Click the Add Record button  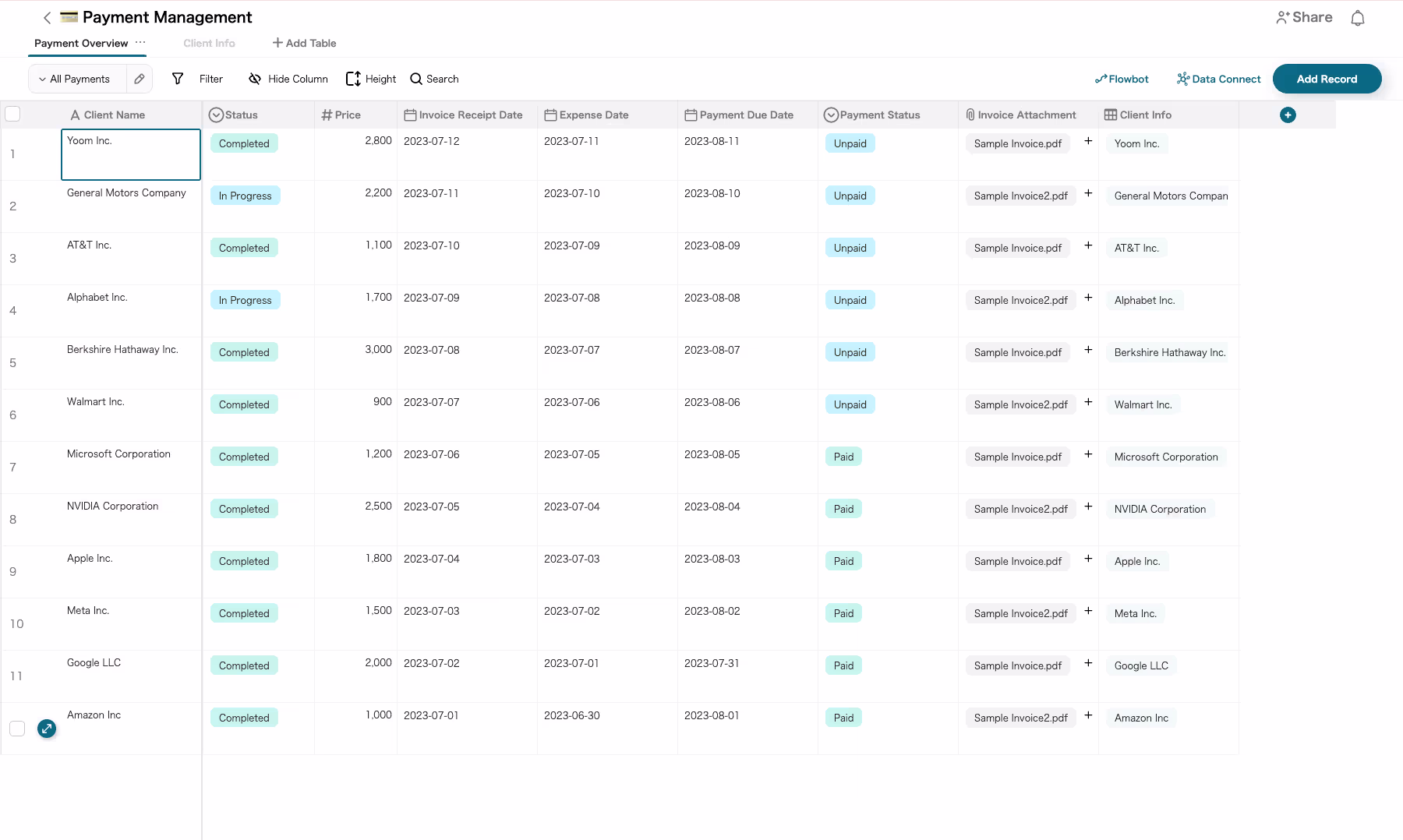click(1326, 79)
